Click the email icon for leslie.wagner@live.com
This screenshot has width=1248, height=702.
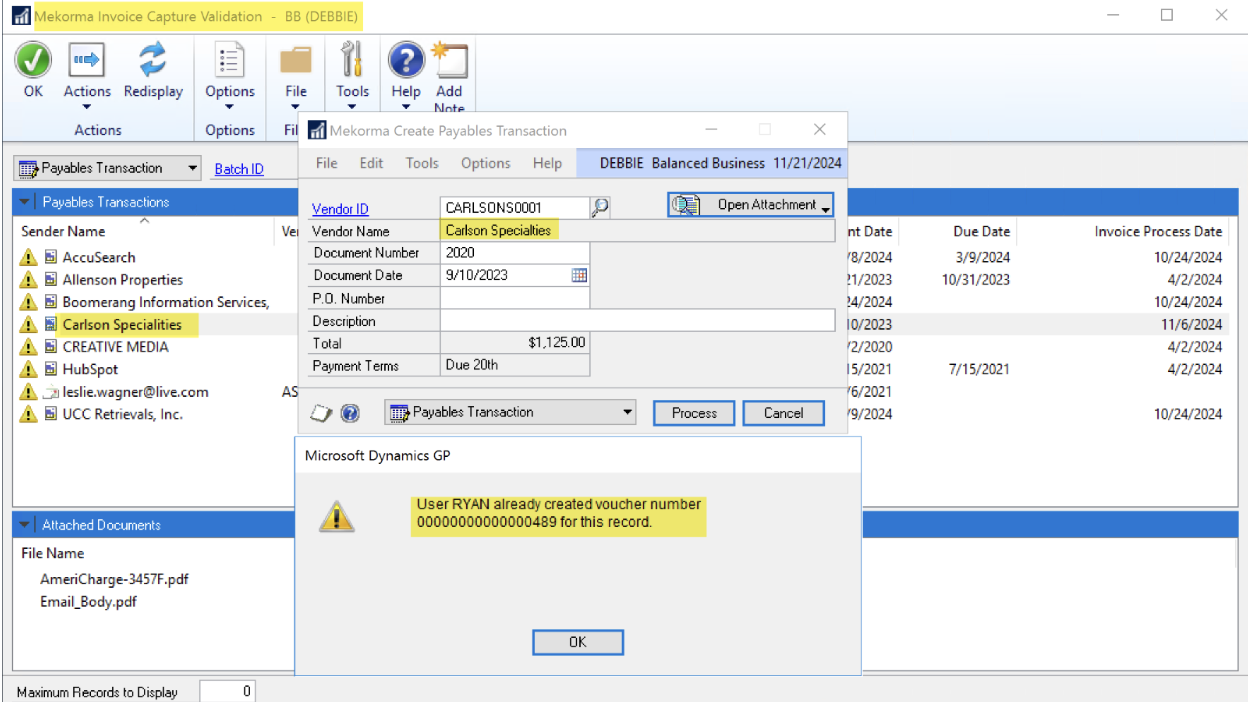(x=50, y=392)
